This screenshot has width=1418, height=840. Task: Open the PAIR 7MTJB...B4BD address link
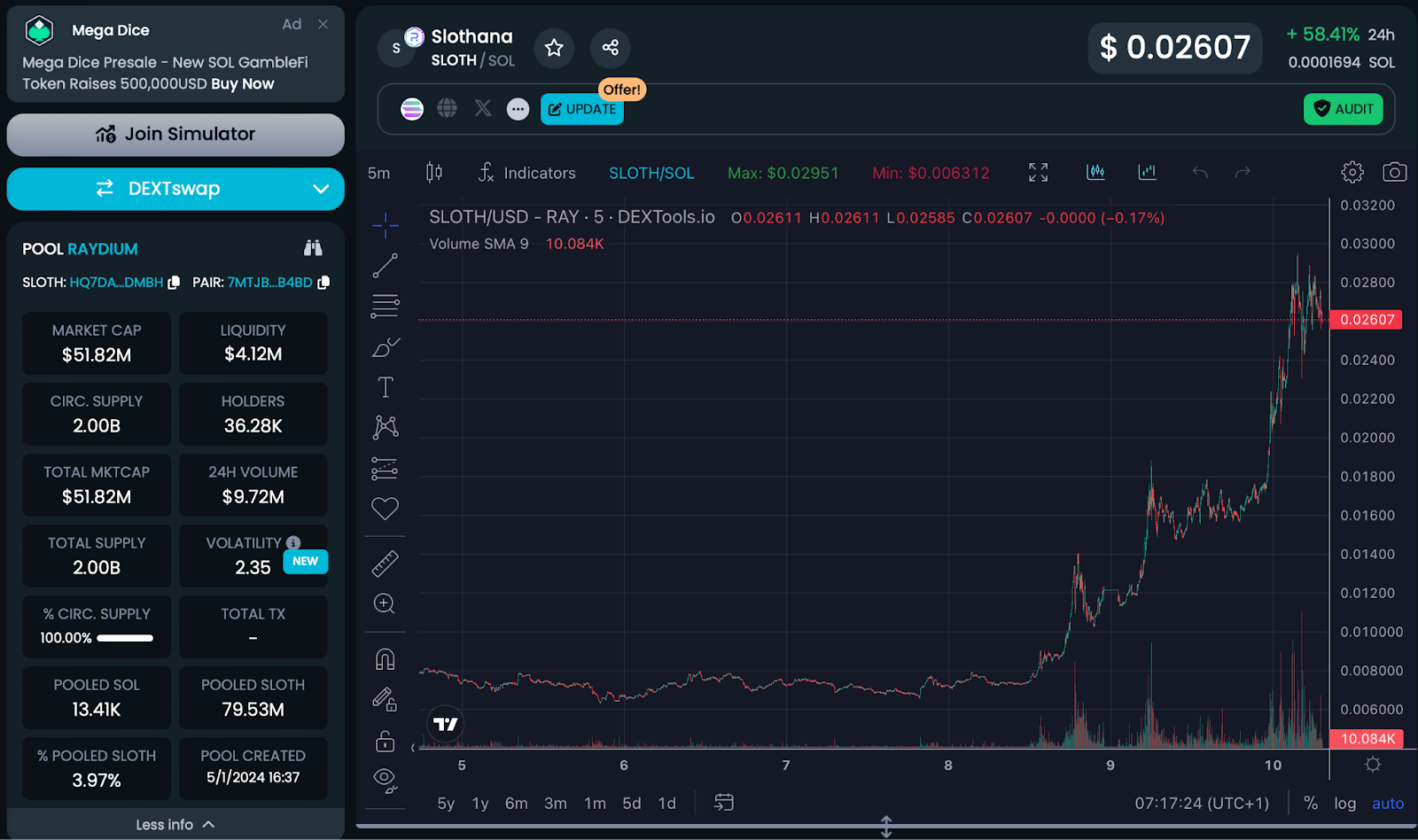[x=269, y=283]
